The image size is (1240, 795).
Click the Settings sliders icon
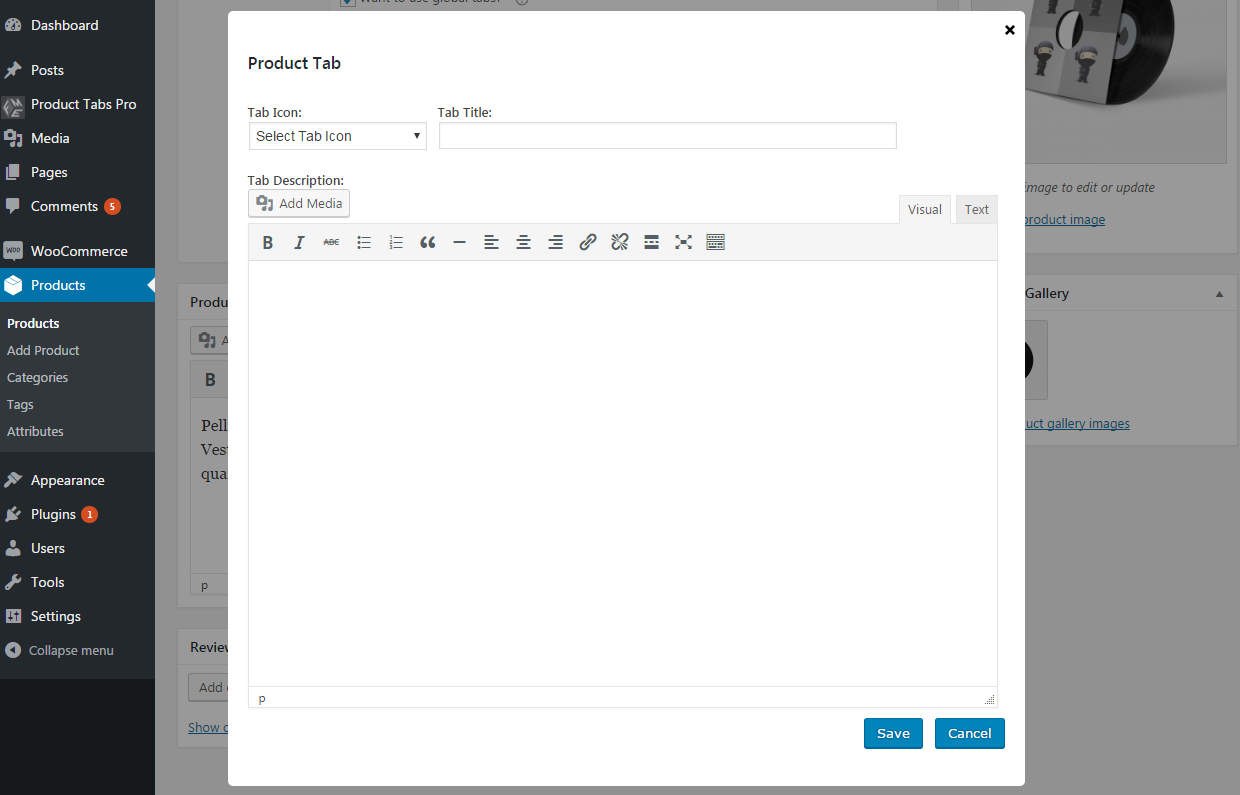click(13, 616)
